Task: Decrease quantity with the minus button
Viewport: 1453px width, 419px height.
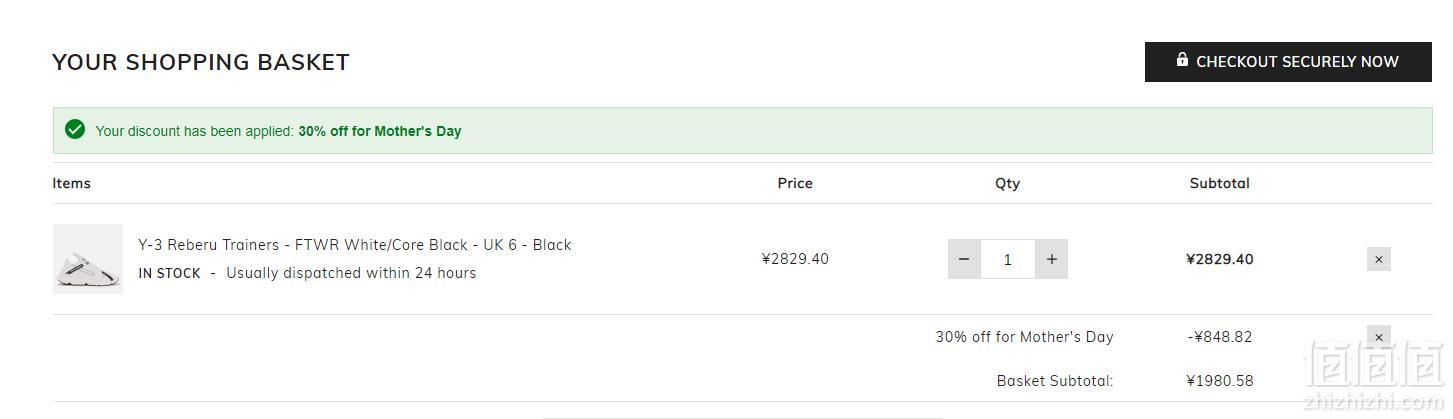Action: click(x=964, y=259)
